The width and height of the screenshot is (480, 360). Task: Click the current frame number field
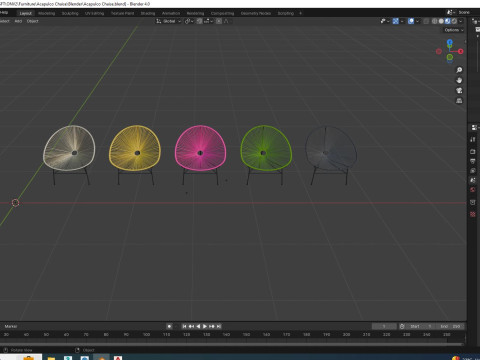click(x=384, y=326)
